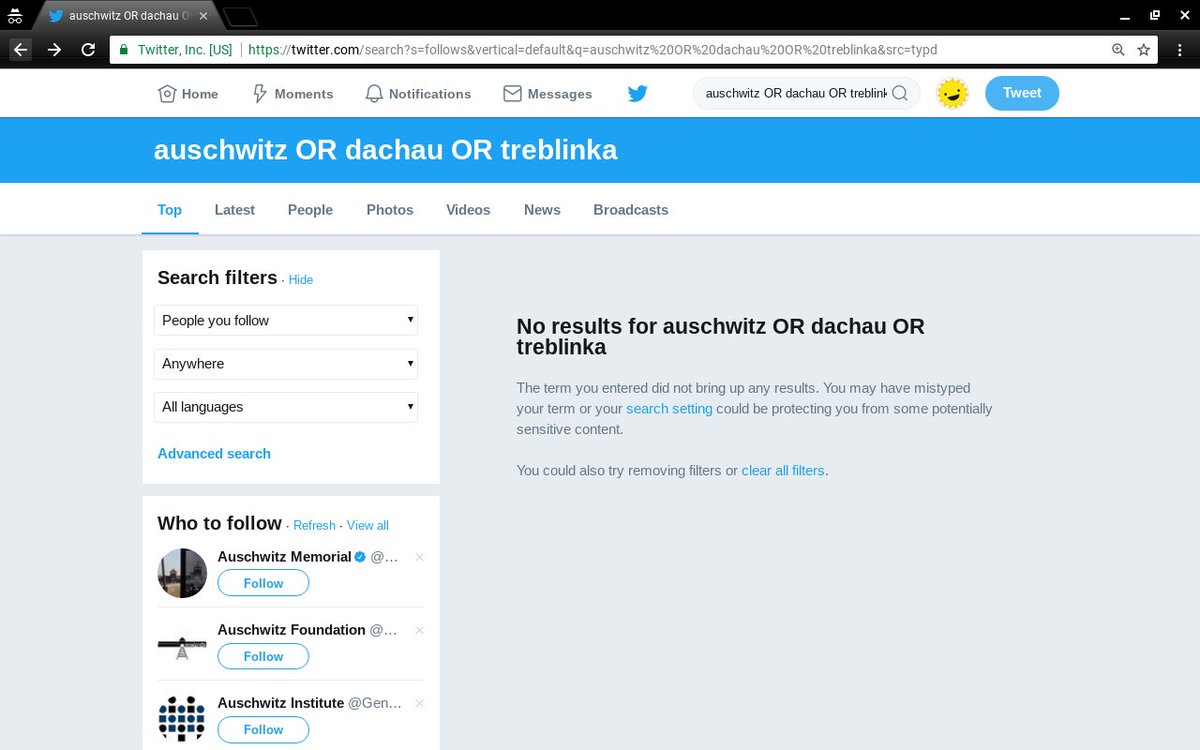
Task: Open the Auschwitz Foundation name link
Action: click(x=291, y=630)
